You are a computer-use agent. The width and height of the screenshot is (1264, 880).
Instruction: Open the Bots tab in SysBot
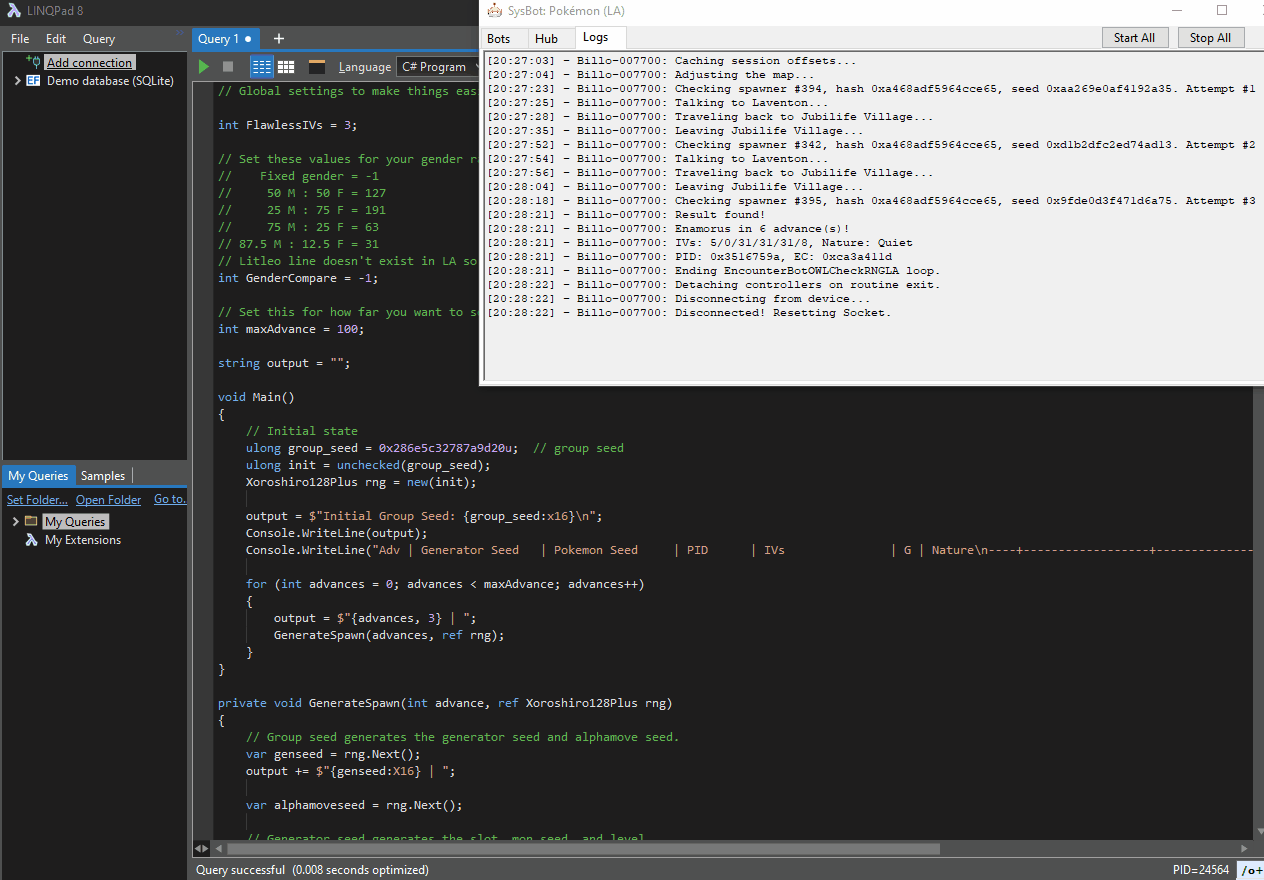(498, 38)
